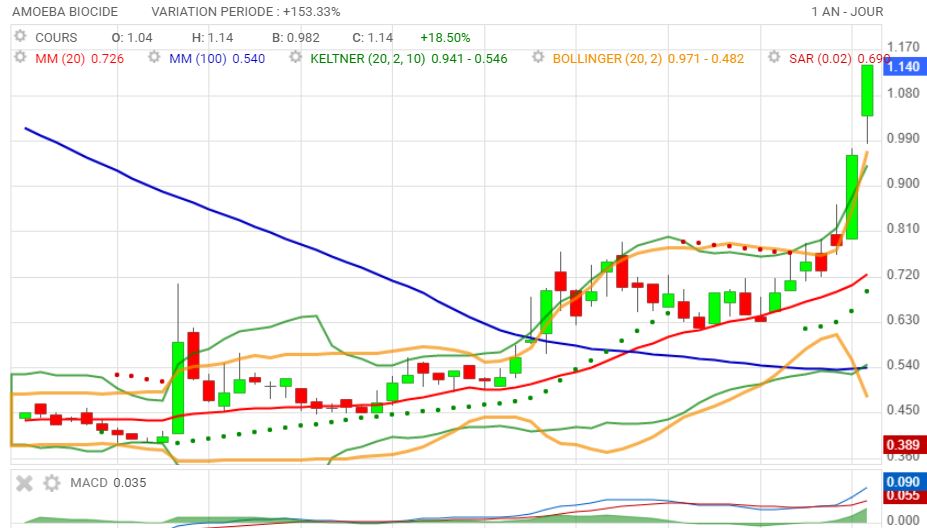Click the 0.450 price axis label
This screenshot has height=528, width=927.
(903, 410)
